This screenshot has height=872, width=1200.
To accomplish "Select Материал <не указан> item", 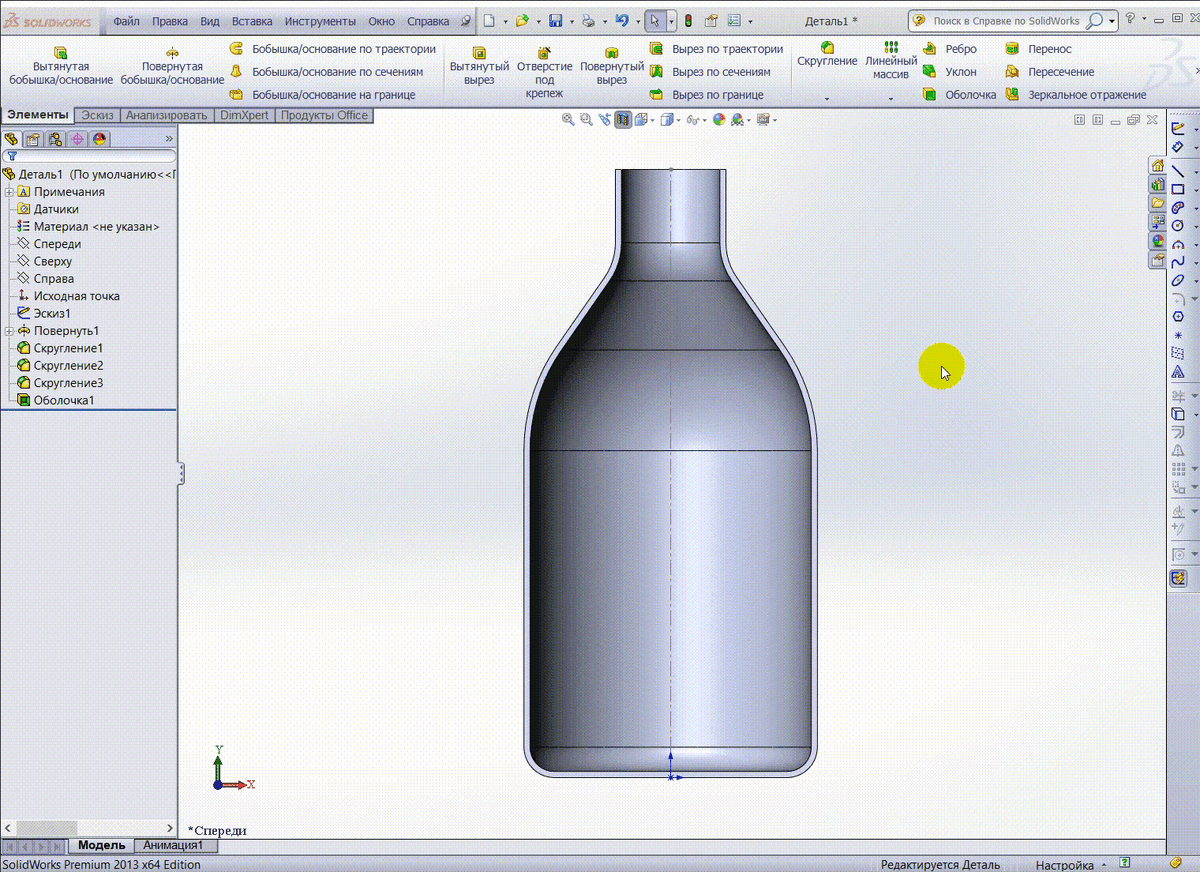I will (88, 227).
